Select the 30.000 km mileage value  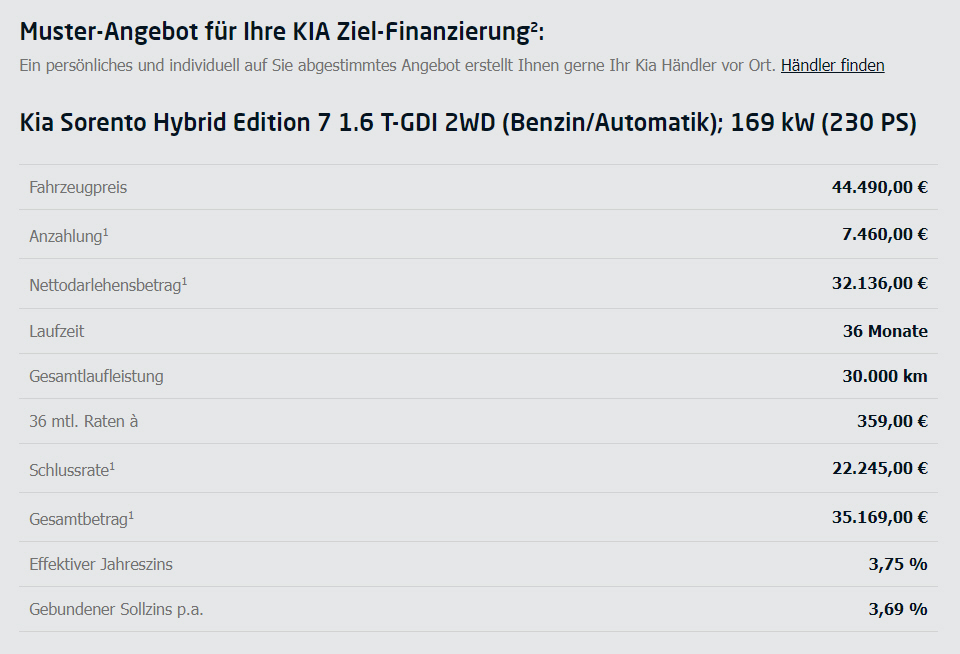pyautogui.click(x=885, y=376)
